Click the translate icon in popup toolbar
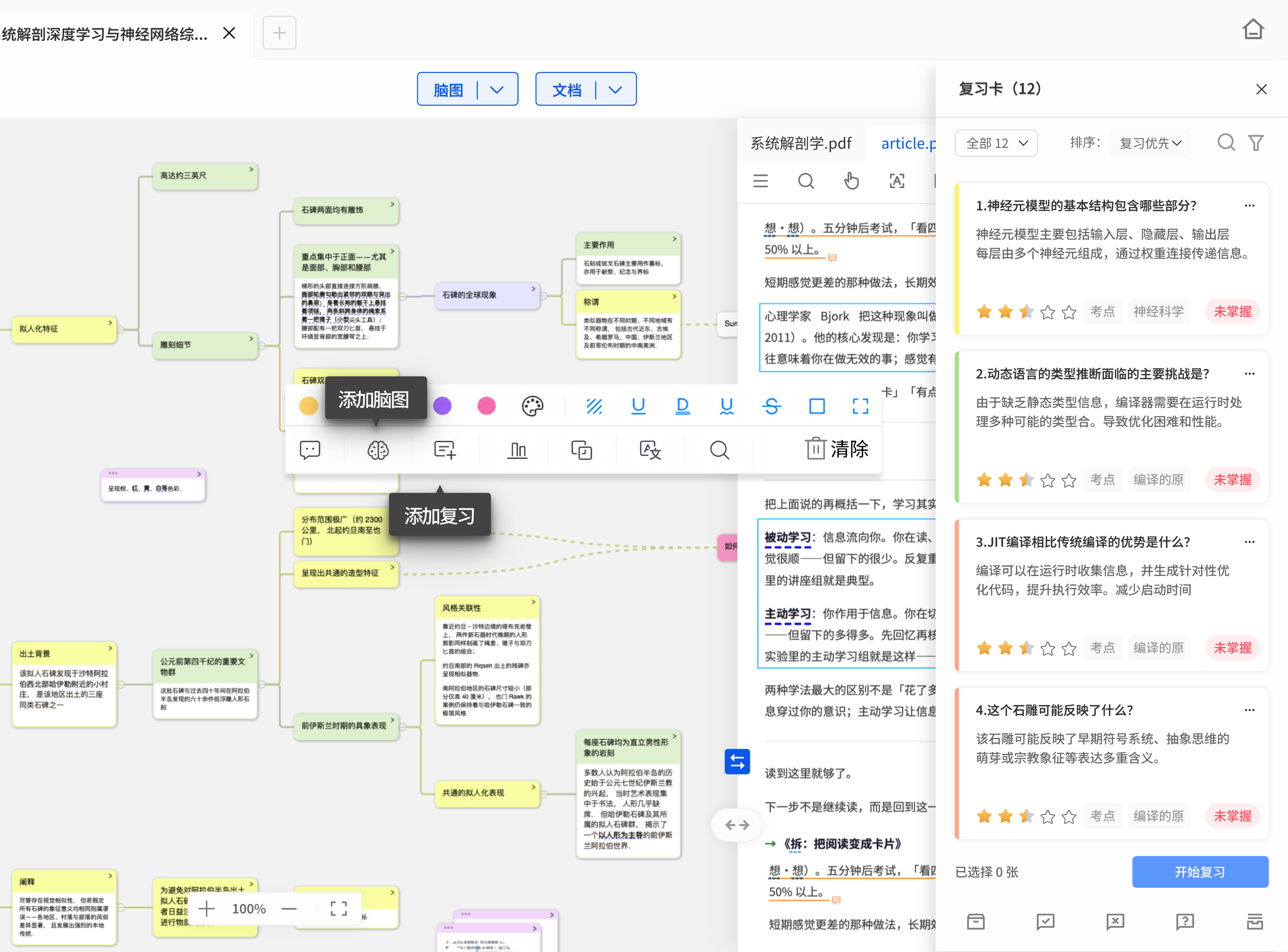 [650, 450]
